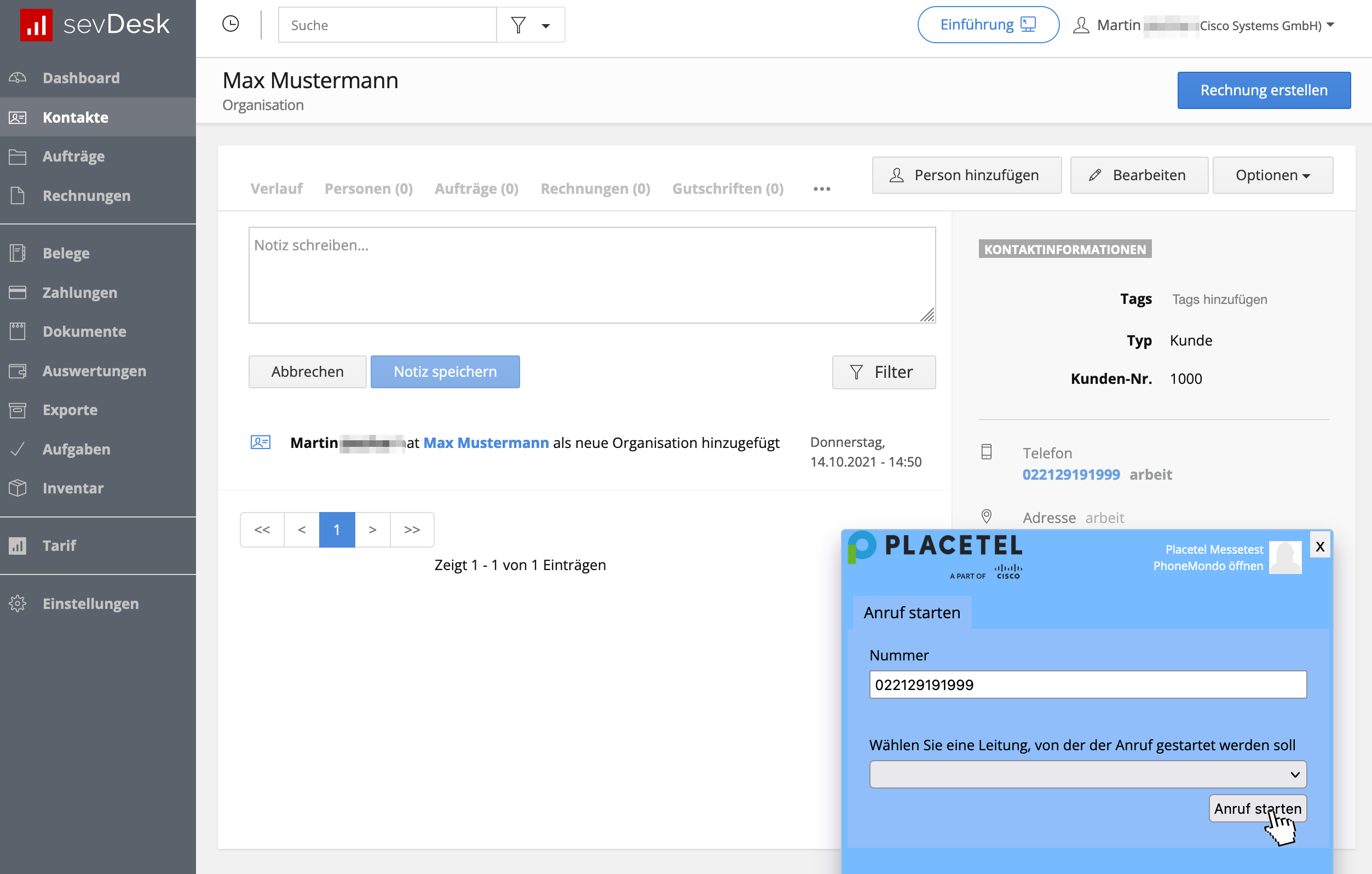1372x874 pixels.
Task: Click the Placetel logo in call widget
Action: click(x=935, y=555)
